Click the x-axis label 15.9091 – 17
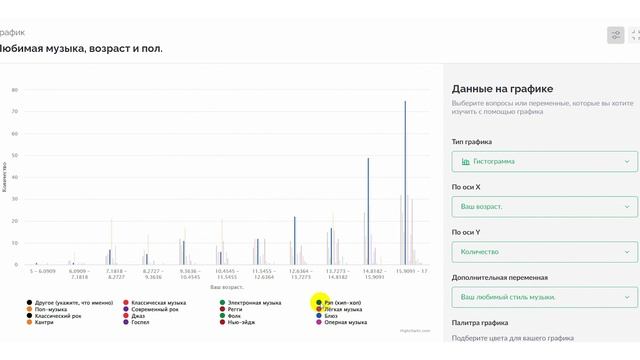 coord(411,271)
